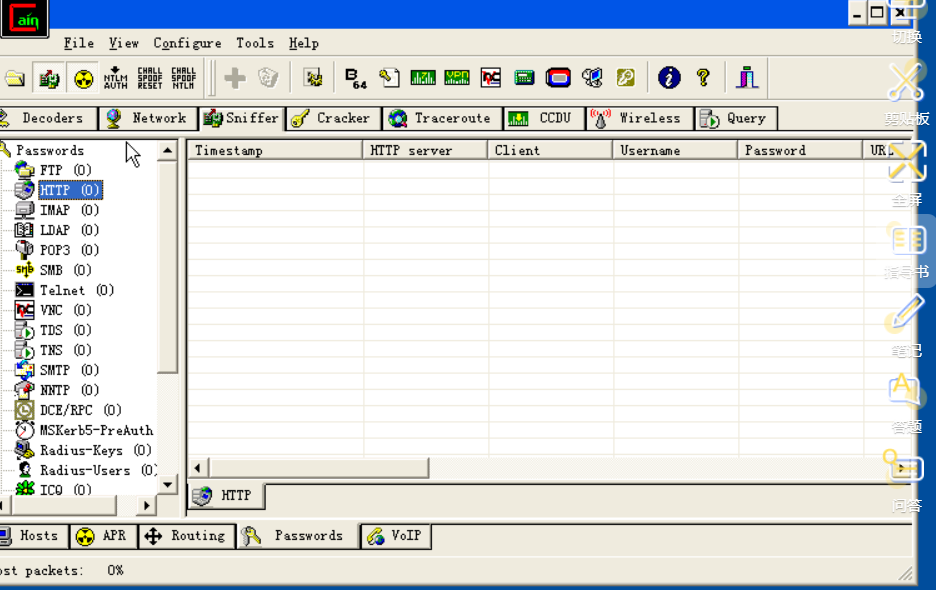Switch to the Wireless tab
The image size is (936, 590).
[640, 118]
